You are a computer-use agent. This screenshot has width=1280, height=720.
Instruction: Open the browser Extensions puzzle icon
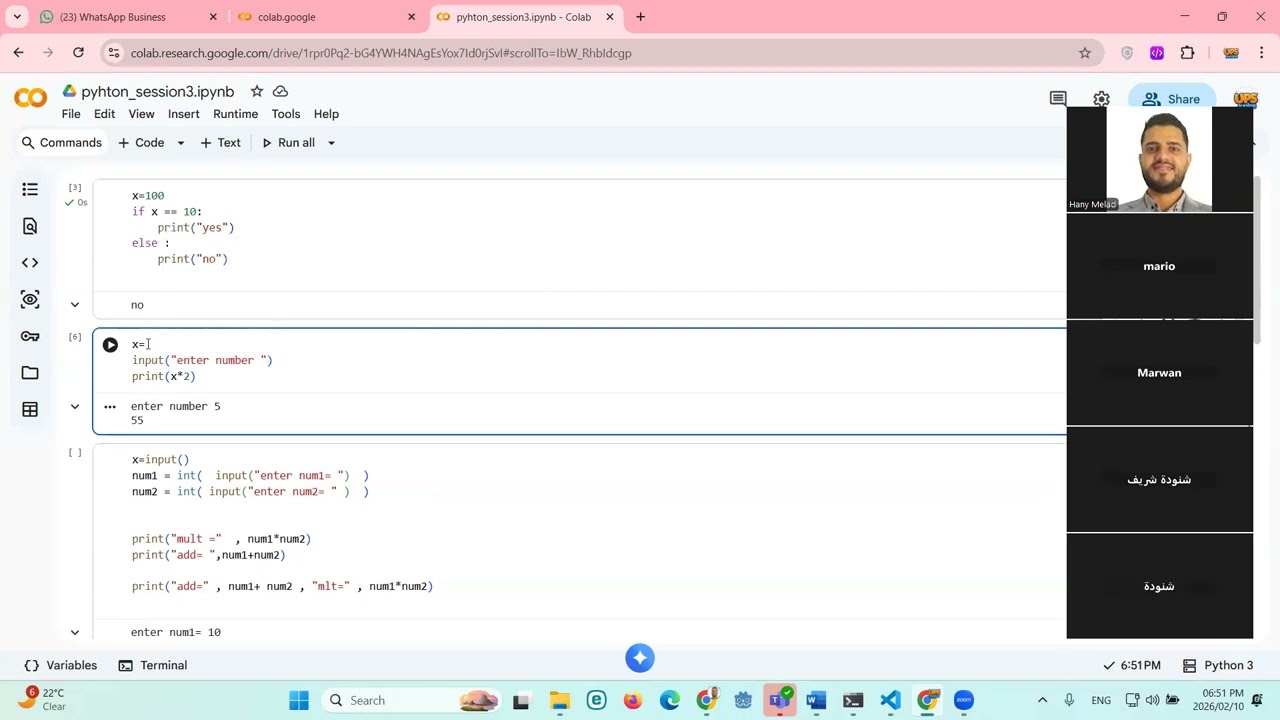point(1188,53)
